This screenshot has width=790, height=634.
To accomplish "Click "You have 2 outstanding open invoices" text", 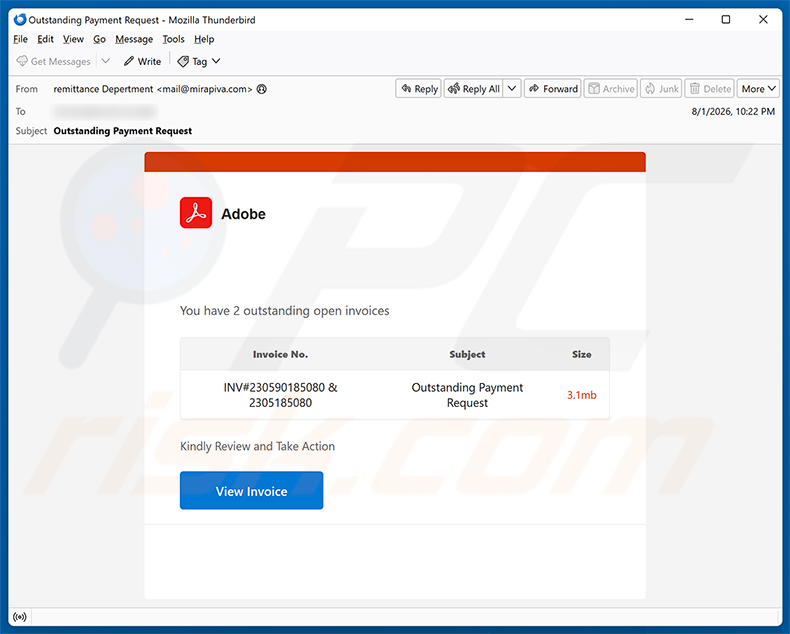I will (x=285, y=311).
